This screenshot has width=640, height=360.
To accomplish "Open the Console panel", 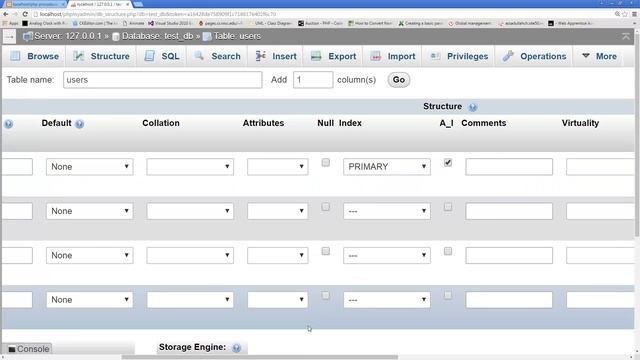I will (29, 349).
